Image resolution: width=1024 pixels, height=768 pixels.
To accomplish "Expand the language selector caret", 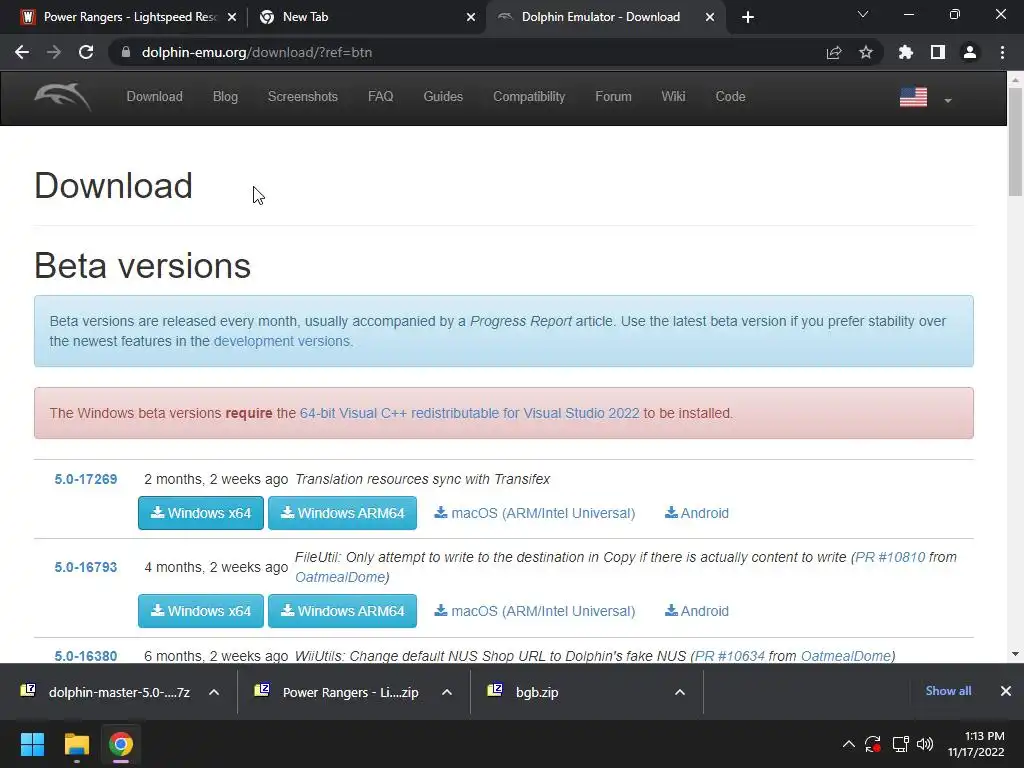I will [948, 101].
